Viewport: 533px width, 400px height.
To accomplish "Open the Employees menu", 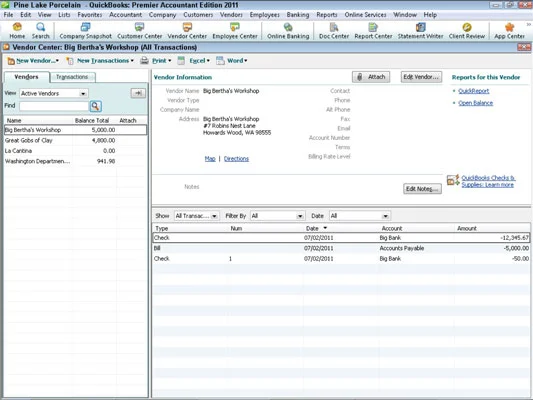I will pyautogui.click(x=264, y=15).
